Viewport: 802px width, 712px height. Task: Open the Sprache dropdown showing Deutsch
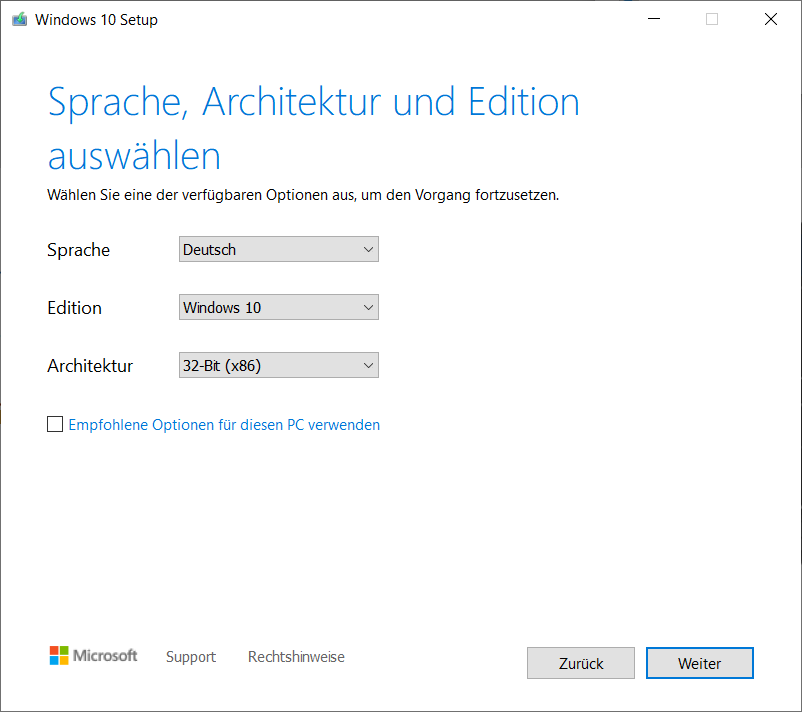[x=279, y=249]
